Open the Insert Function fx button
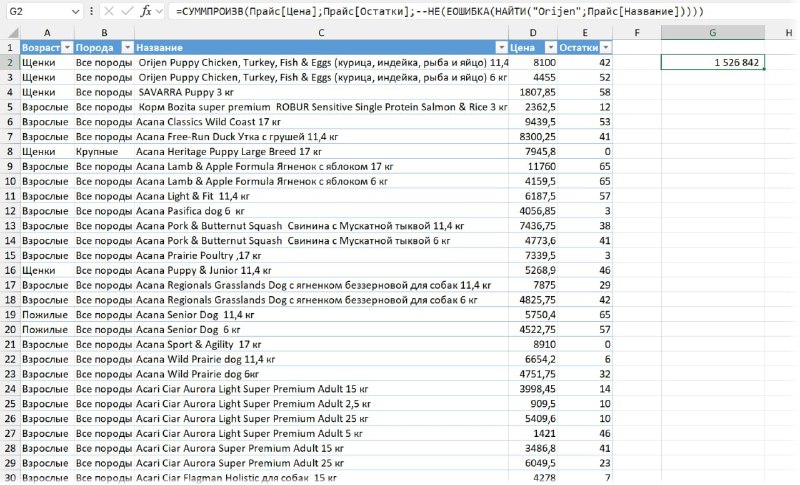Viewport: 800px width, 485px height. [145, 11]
